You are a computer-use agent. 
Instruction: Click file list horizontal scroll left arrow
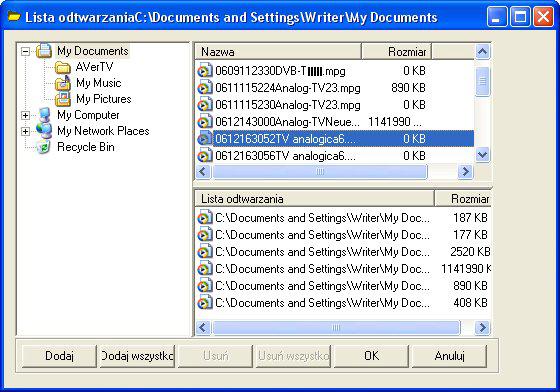tap(203, 172)
